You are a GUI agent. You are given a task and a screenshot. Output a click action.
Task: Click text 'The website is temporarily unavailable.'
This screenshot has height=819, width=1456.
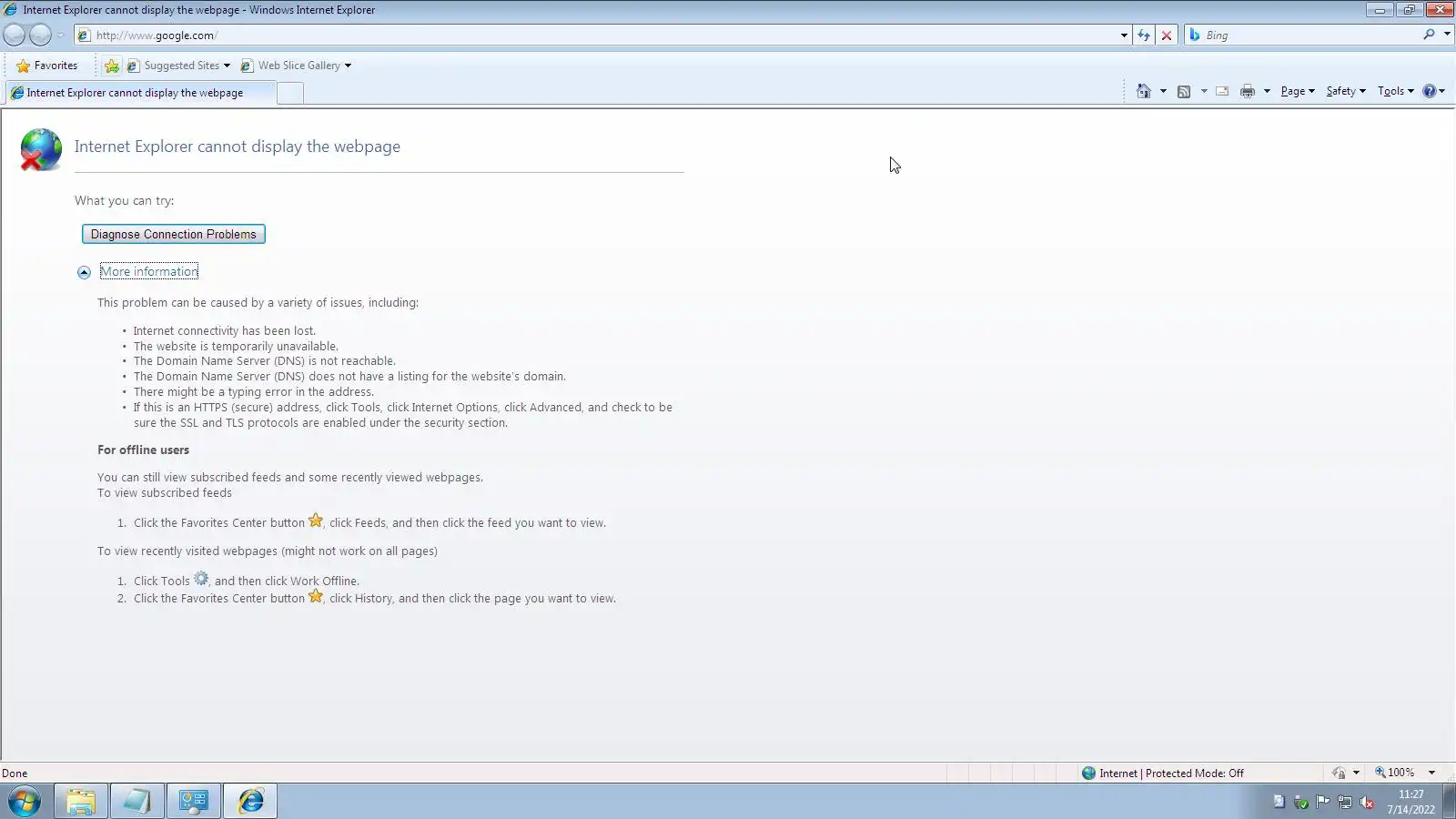tap(236, 347)
